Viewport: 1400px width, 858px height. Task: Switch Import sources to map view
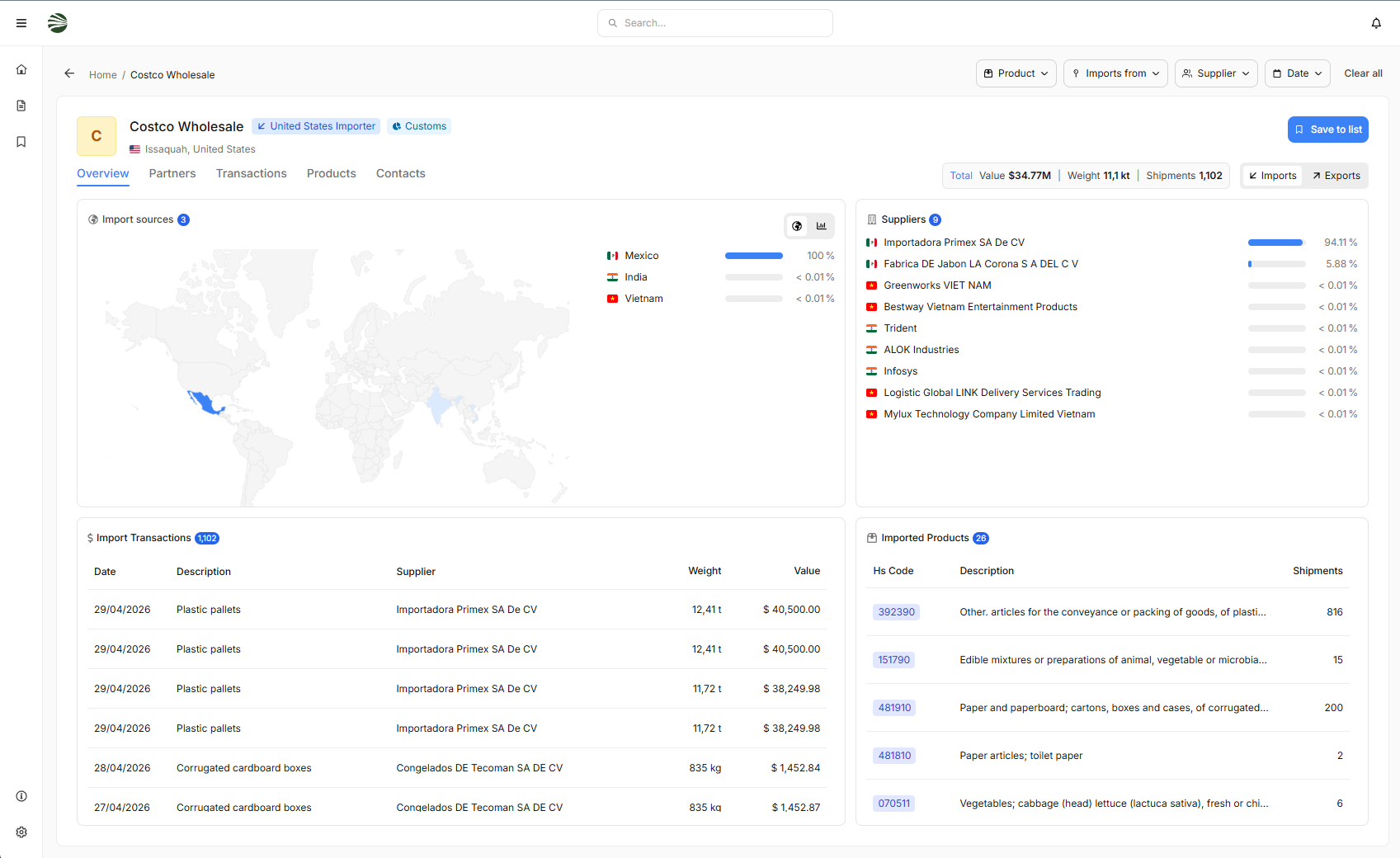click(797, 226)
